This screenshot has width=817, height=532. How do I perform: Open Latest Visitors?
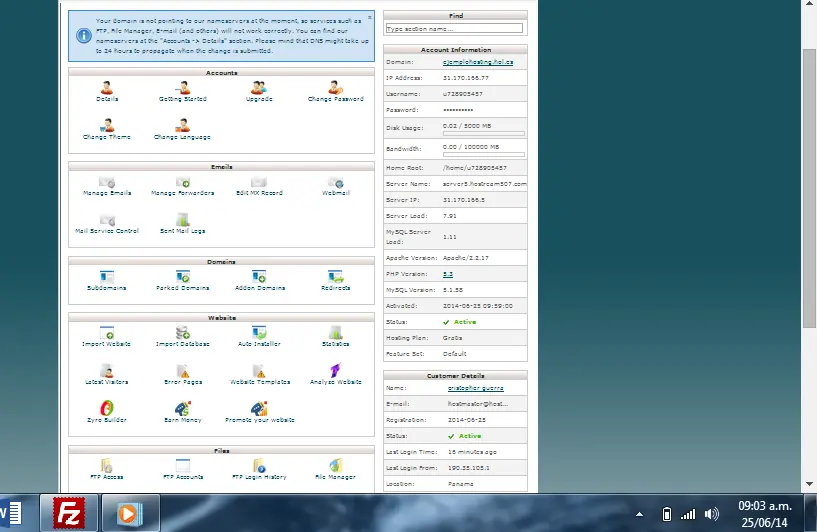pyautogui.click(x=107, y=370)
